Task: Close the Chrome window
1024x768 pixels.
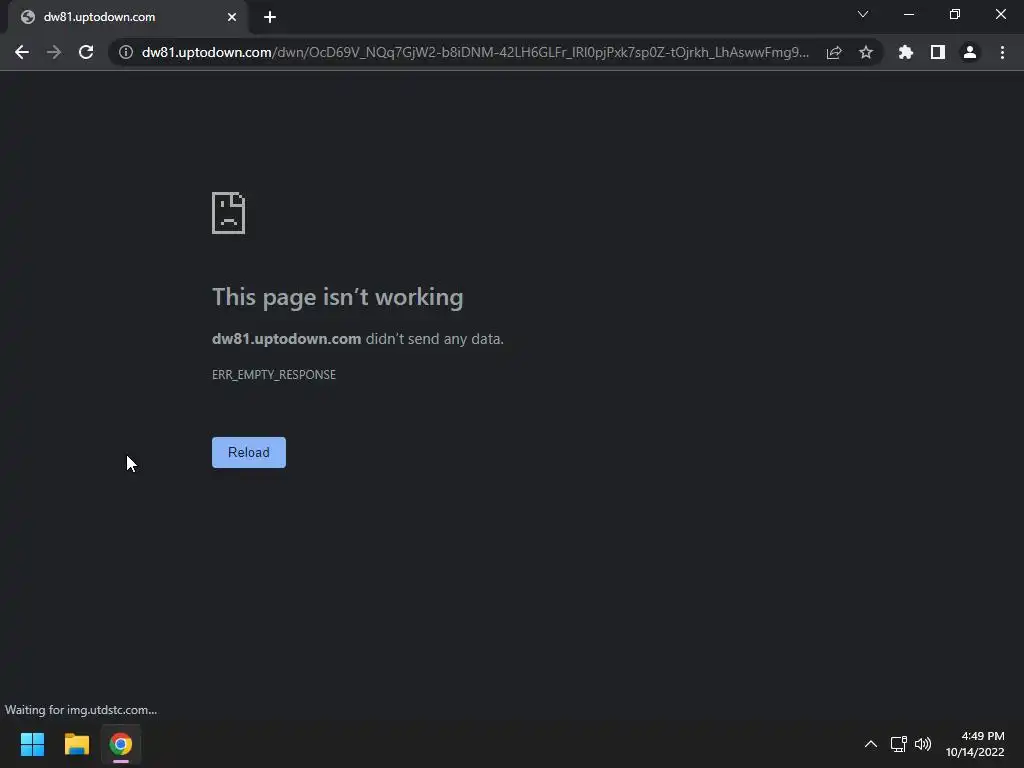Action: pos(1000,14)
